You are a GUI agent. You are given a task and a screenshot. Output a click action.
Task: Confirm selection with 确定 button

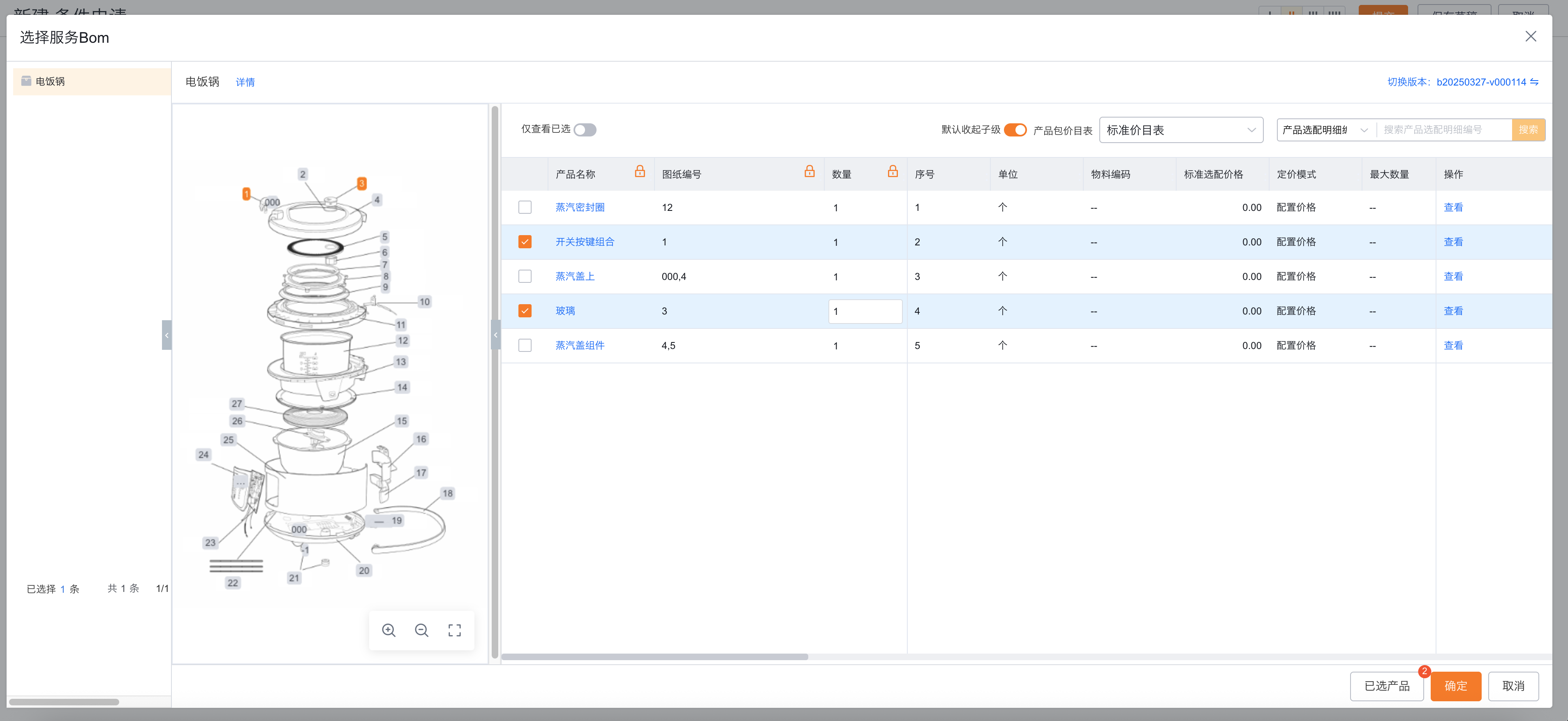pyautogui.click(x=1455, y=686)
